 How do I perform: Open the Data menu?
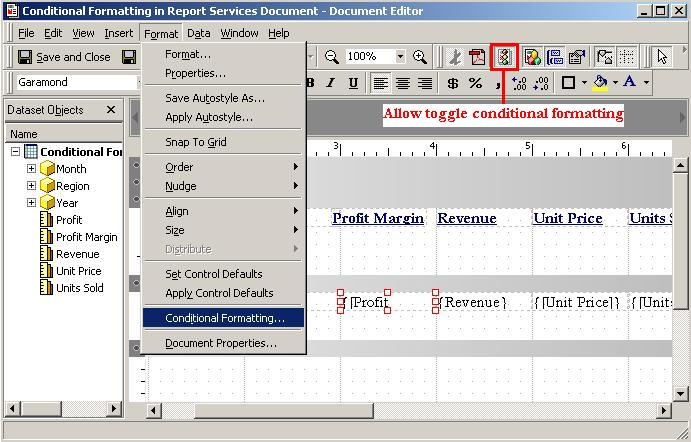click(x=199, y=33)
